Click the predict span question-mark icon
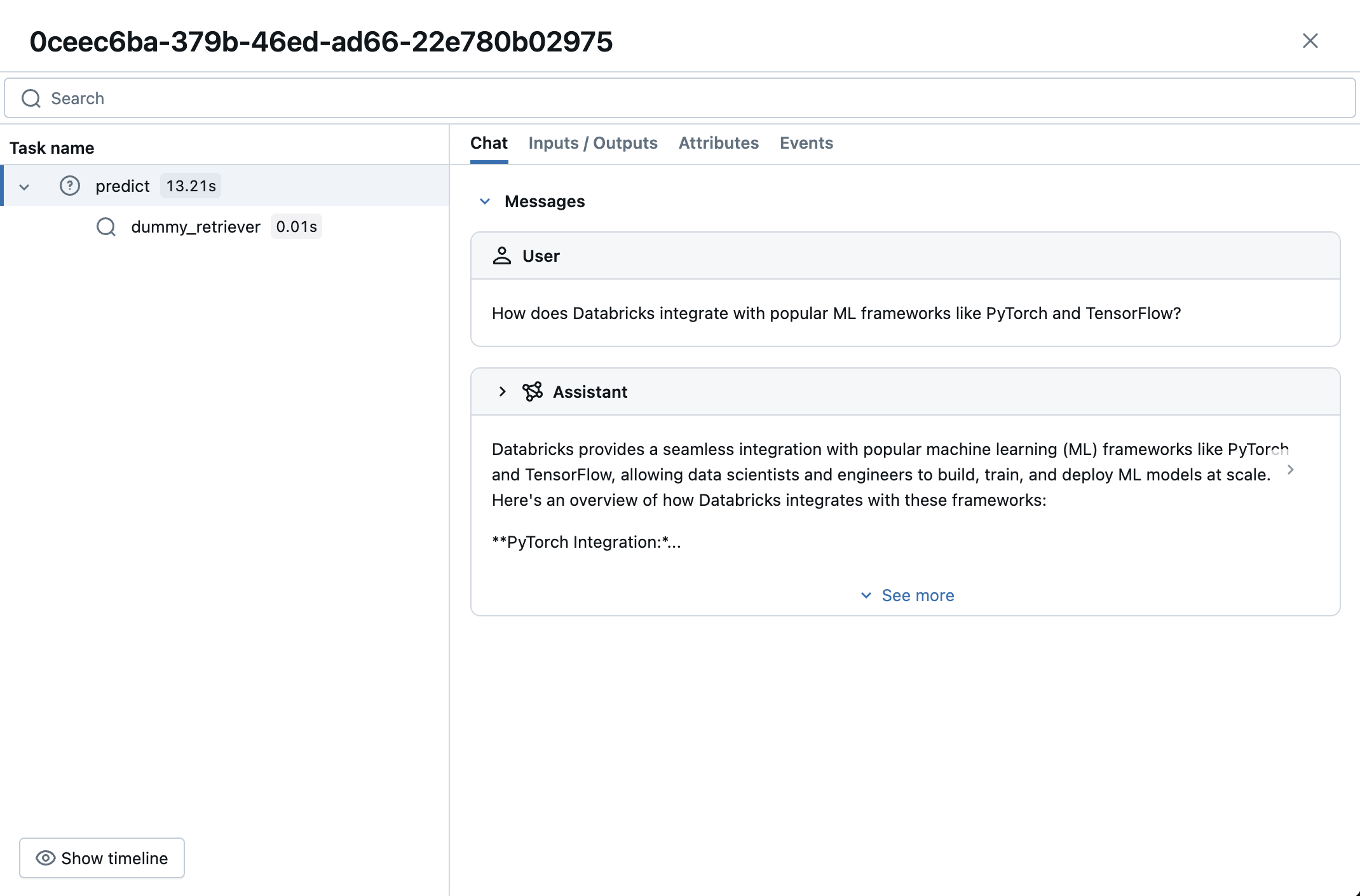1360x896 pixels. [70, 186]
